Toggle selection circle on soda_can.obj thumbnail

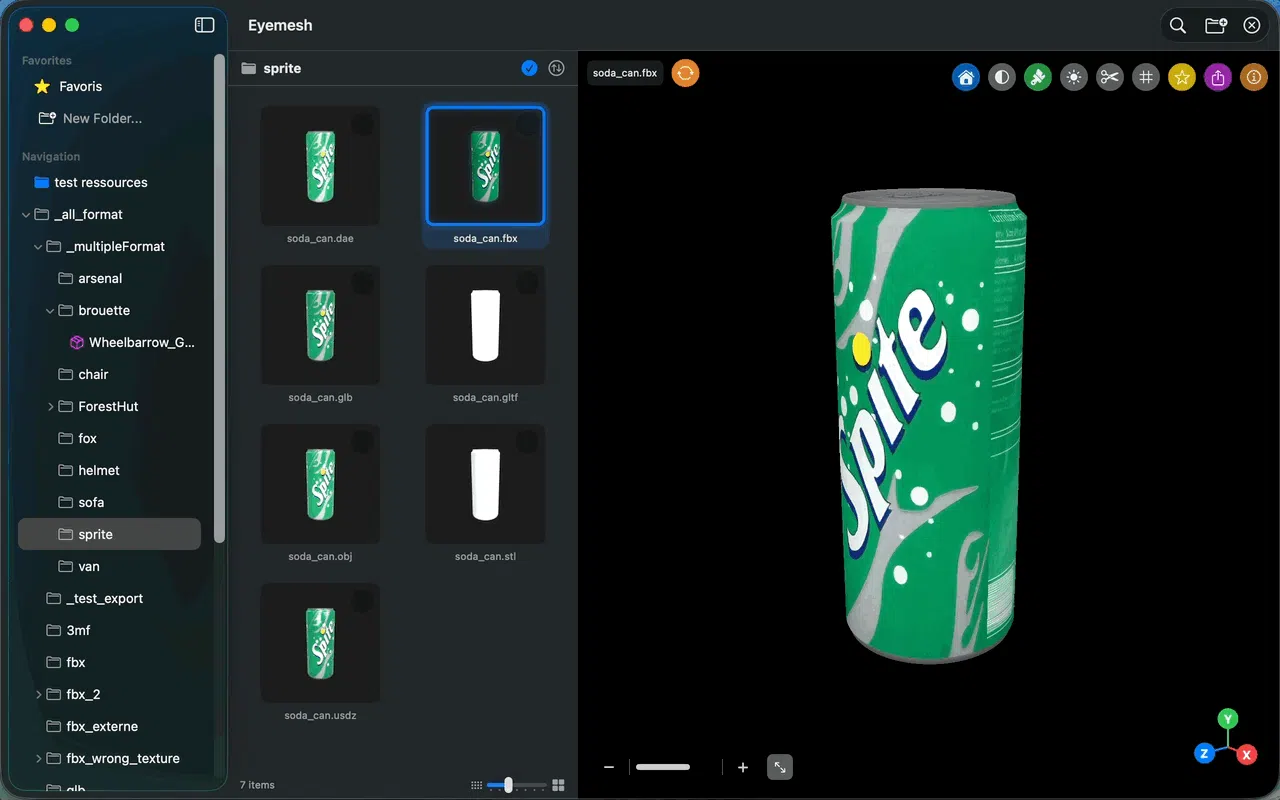(x=363, y=442)
